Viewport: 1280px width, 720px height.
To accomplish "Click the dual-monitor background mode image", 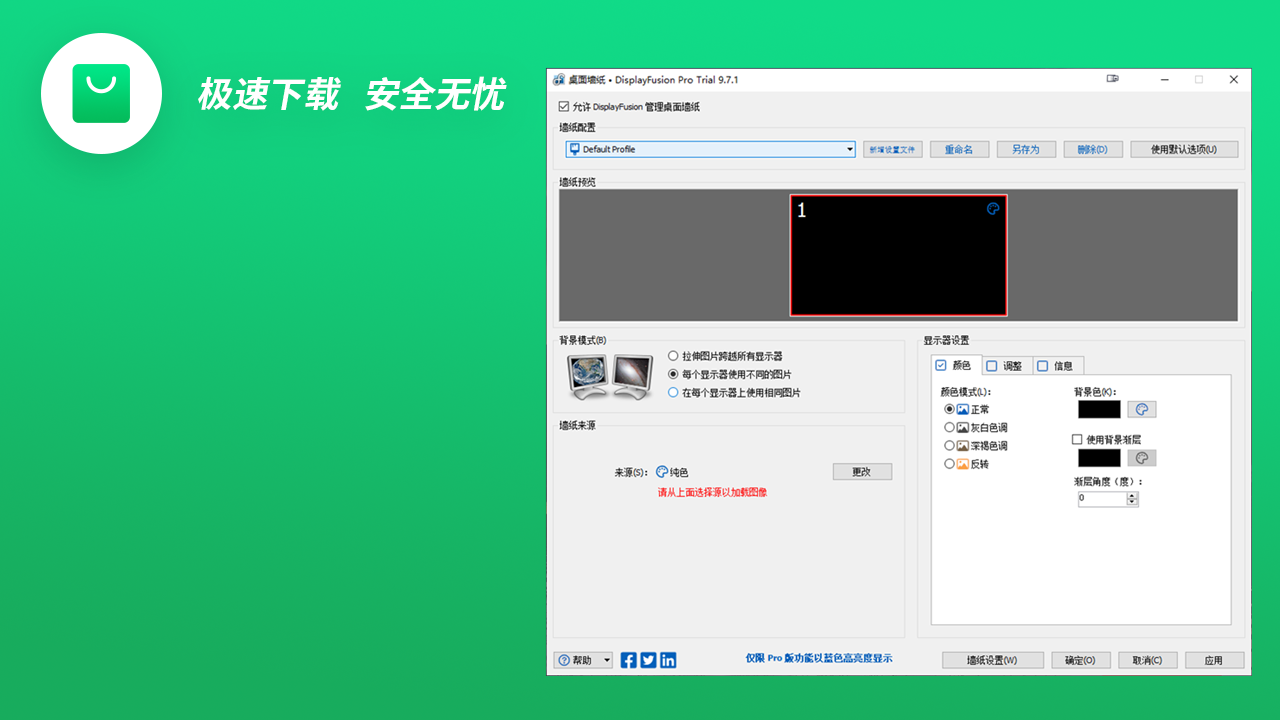I will 609,378.
